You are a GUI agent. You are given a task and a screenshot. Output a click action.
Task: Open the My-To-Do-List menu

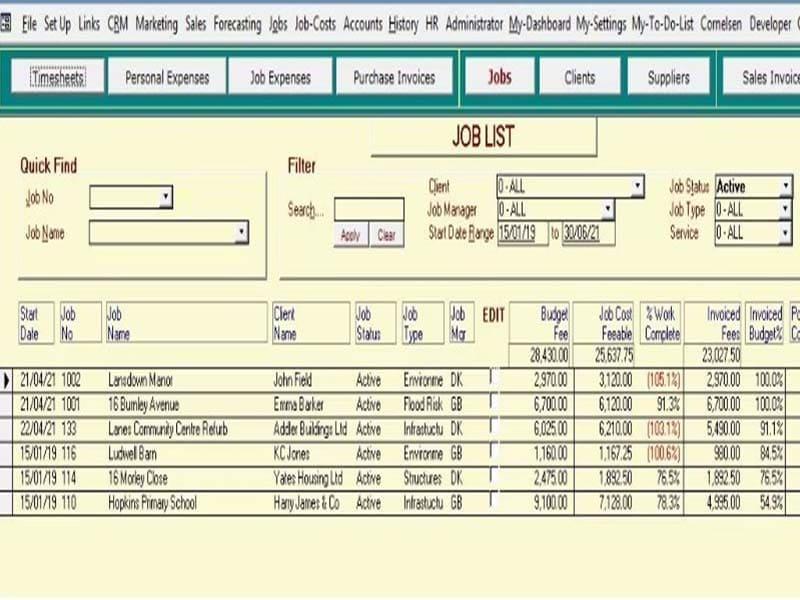click(x=662, y=23)
